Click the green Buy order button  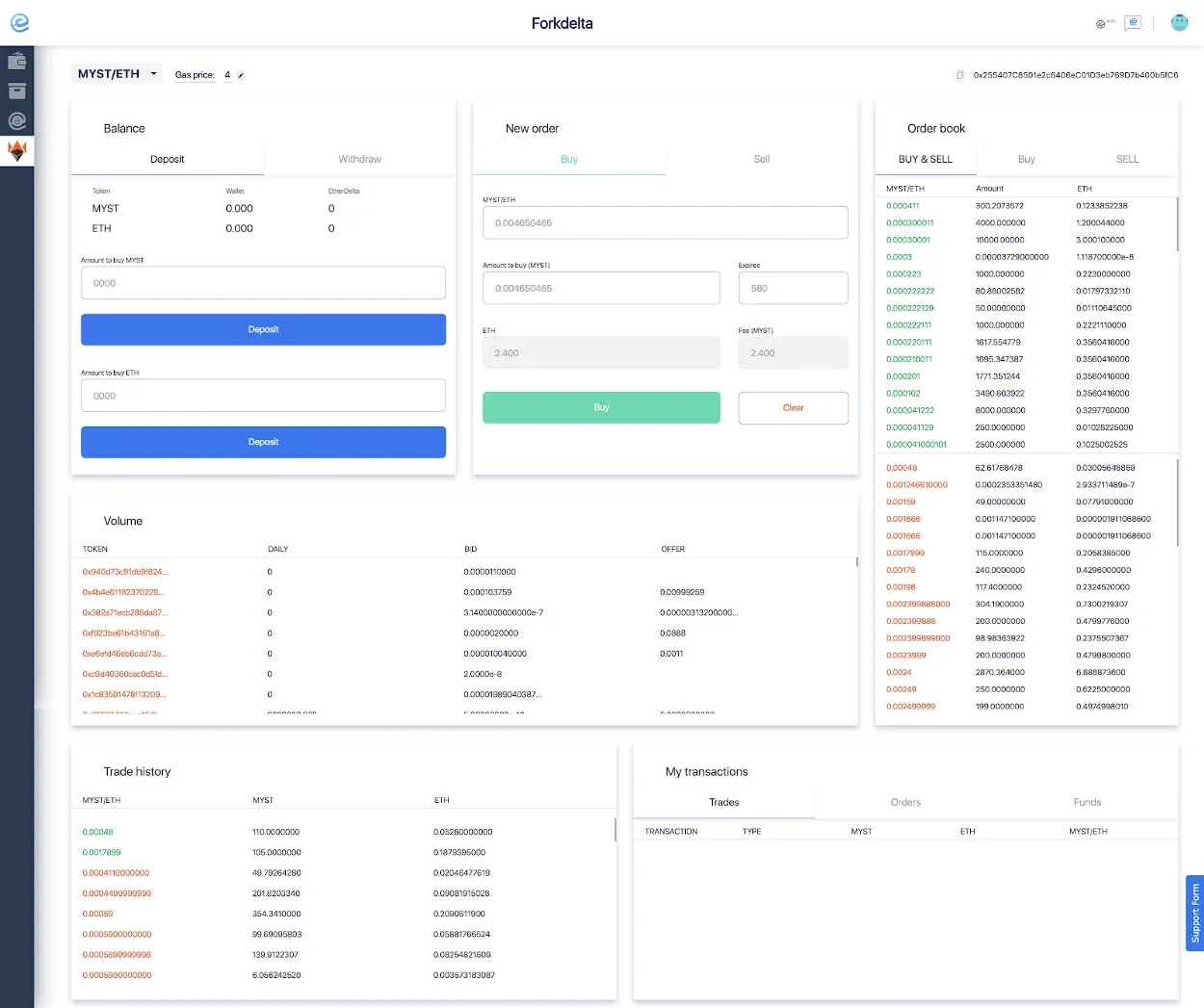coord(601,407)
